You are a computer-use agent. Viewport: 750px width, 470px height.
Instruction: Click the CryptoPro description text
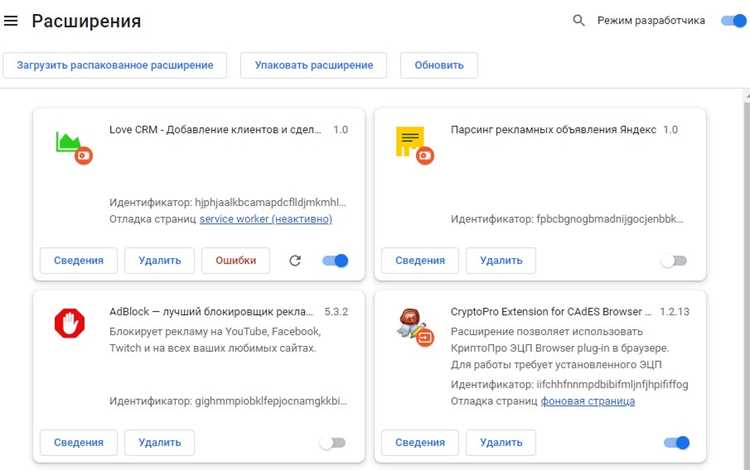click(x=560, y=348)
